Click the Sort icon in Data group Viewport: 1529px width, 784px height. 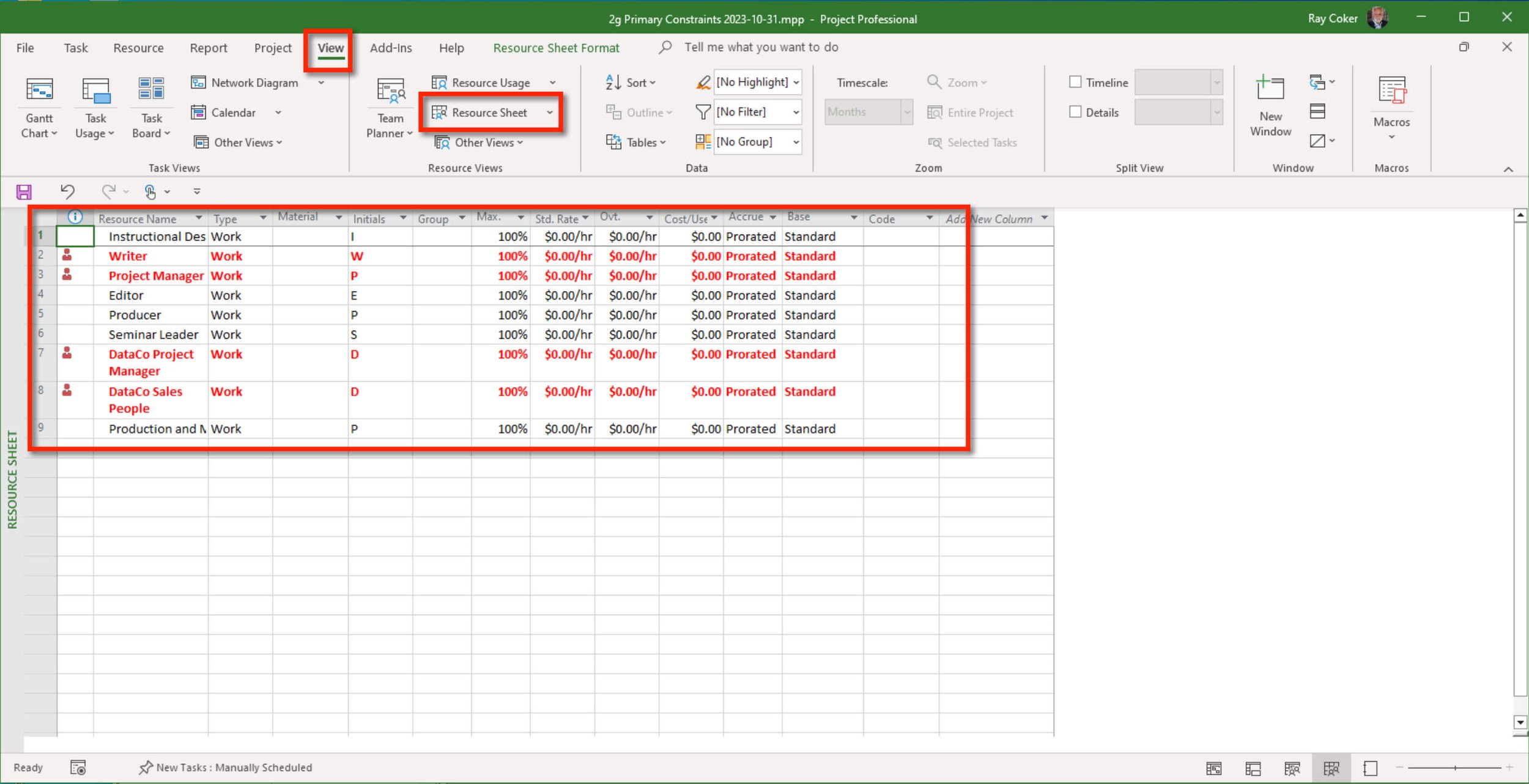coord(613,82)
